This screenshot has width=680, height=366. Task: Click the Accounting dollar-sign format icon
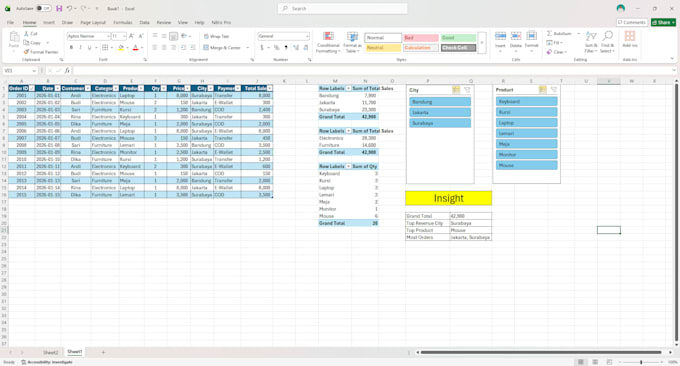[x=262, y=47]
